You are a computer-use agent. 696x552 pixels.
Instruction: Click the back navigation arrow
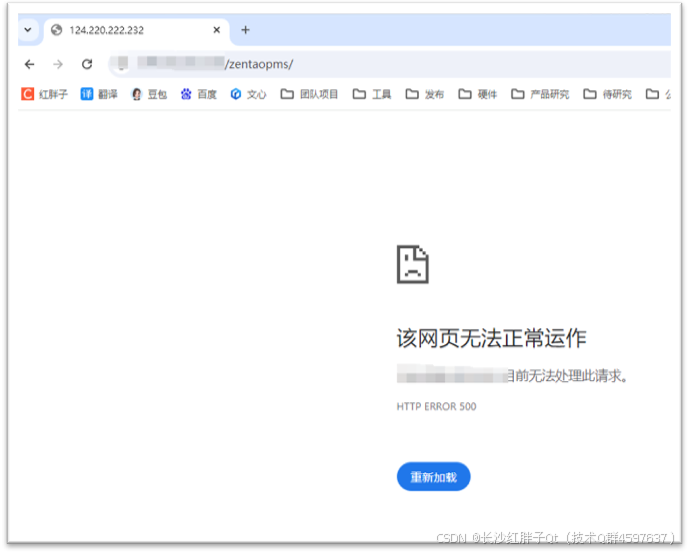(29, 64)
